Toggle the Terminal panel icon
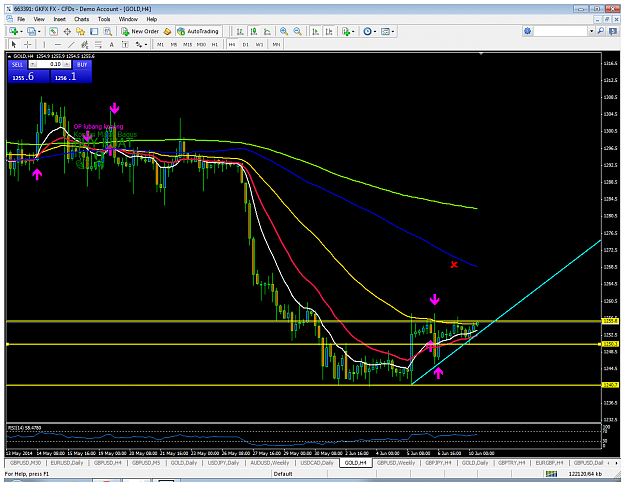625x482 pixels. tap(94, 31)
